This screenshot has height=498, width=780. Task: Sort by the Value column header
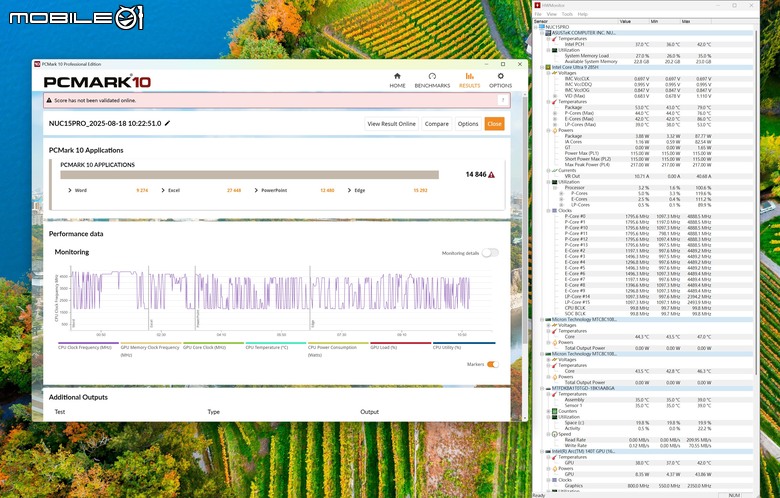[x=634, y=21]
